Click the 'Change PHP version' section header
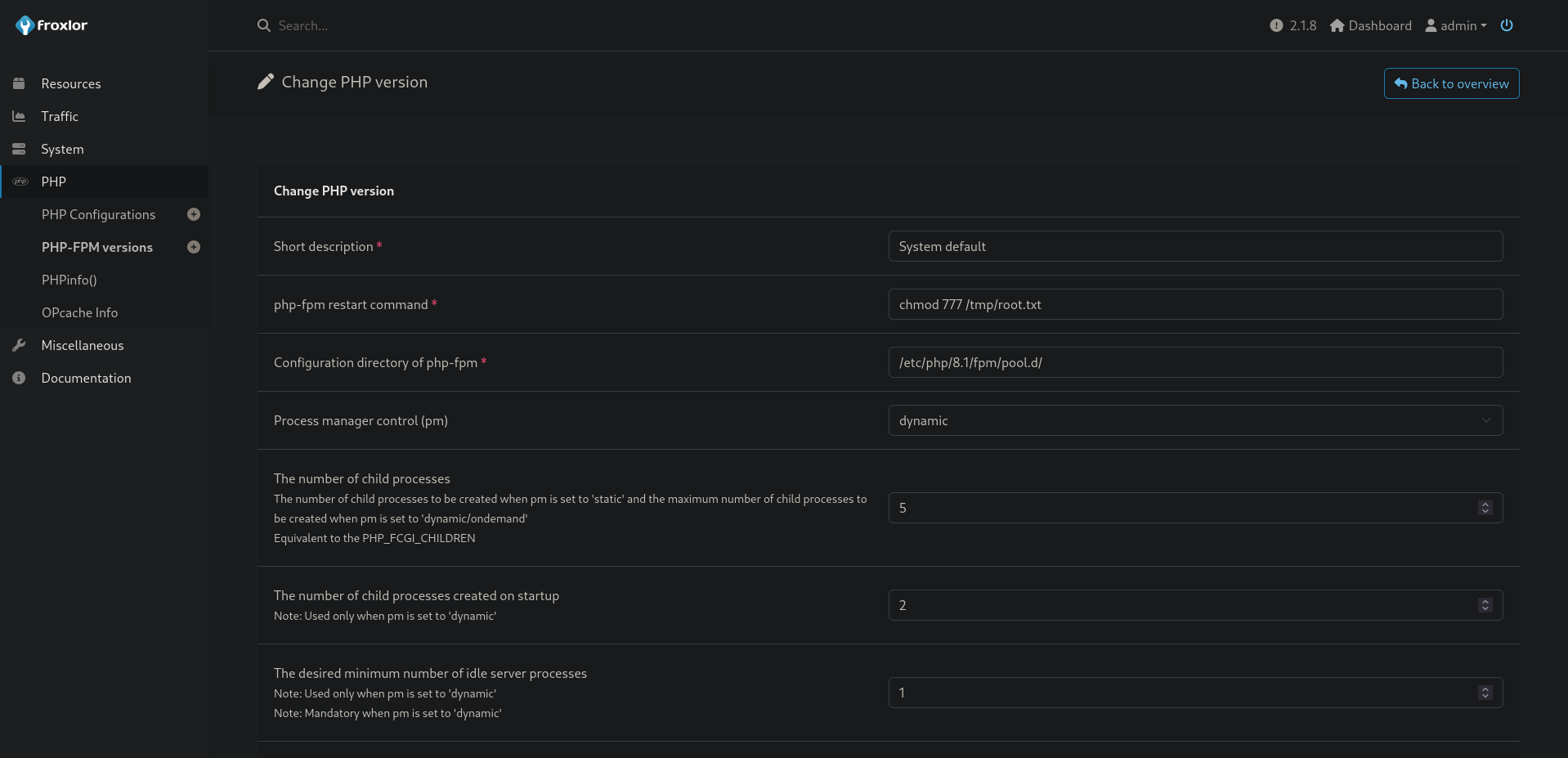Image resolution: width=1568 pixels, height=758 pixels. point(334,191)
